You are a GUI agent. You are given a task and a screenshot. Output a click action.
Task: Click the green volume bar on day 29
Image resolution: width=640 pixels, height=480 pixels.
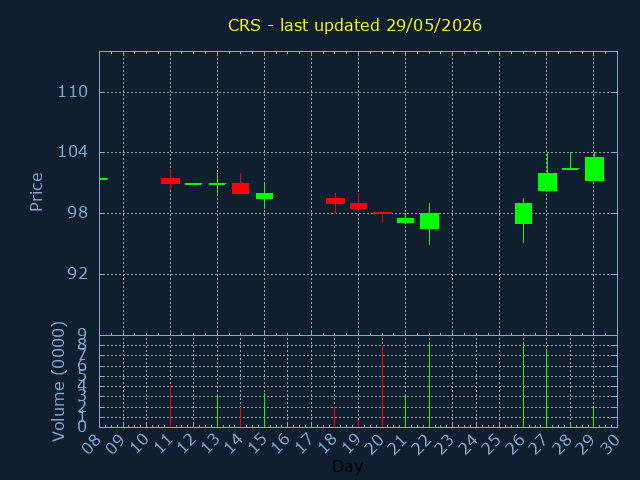point(593,417)
